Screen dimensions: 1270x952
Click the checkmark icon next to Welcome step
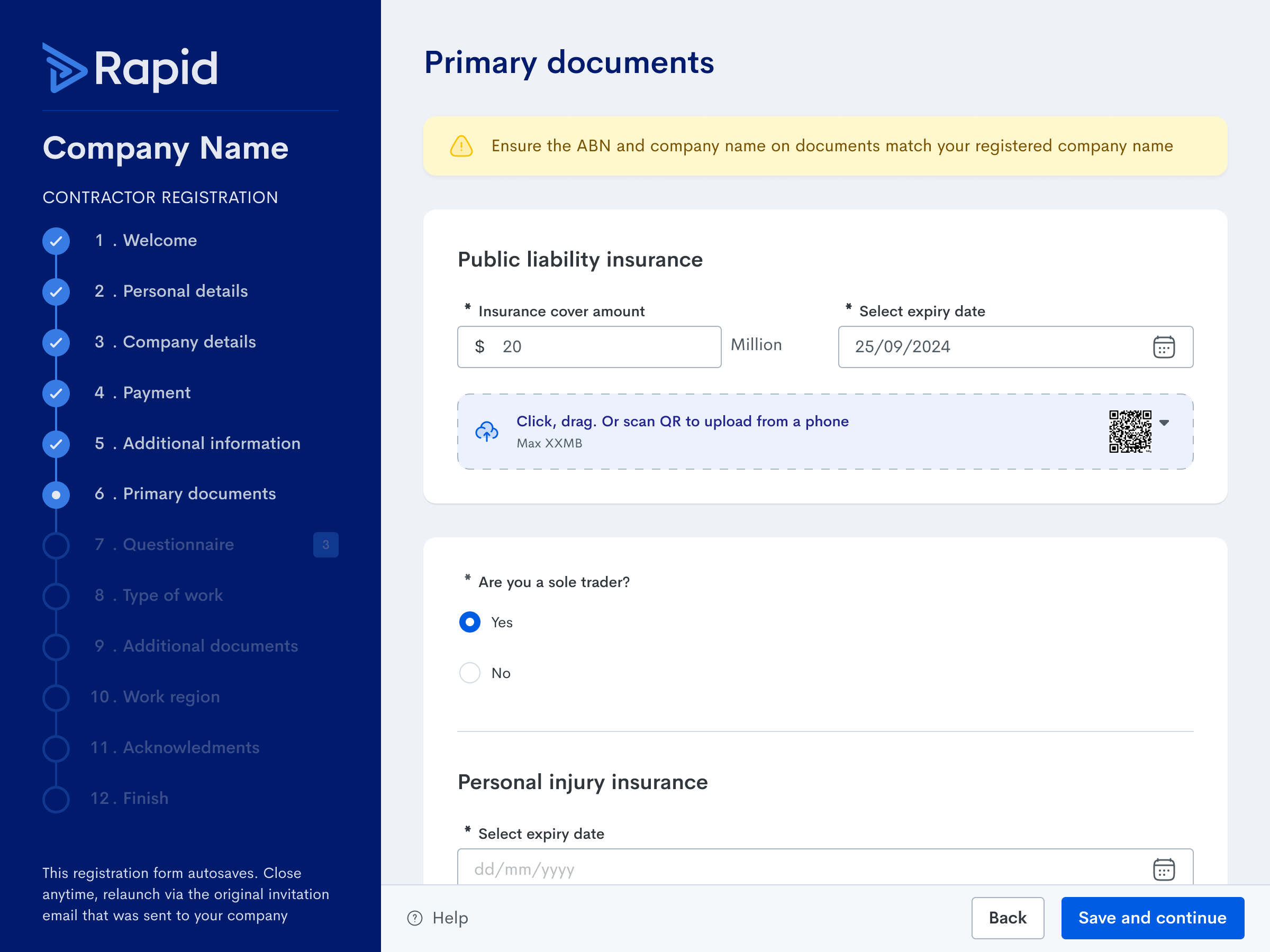point(56,241)
